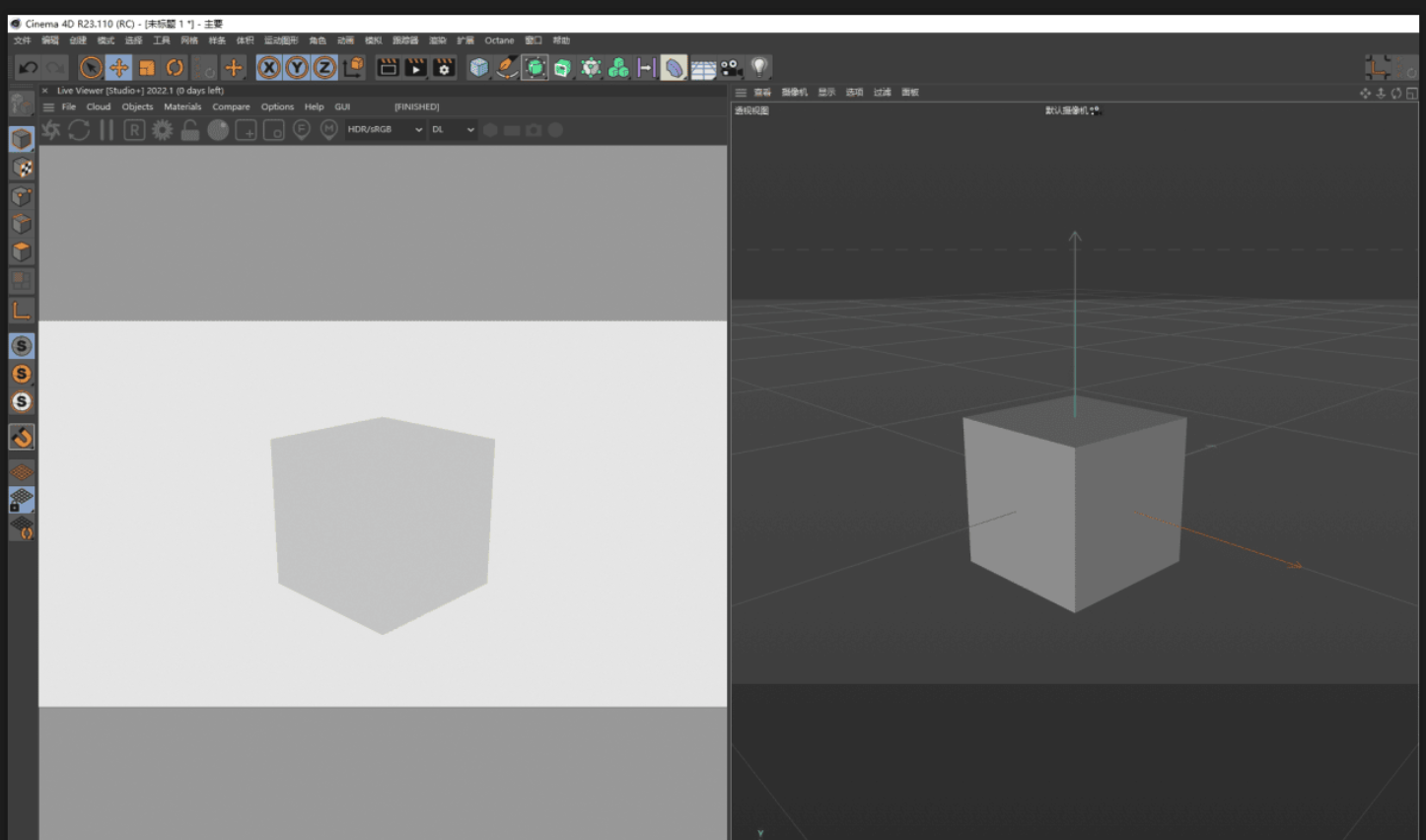
Task: Click the Subdivision Surface generator icon
Action: pyautogui.click(x=535, y=67)
